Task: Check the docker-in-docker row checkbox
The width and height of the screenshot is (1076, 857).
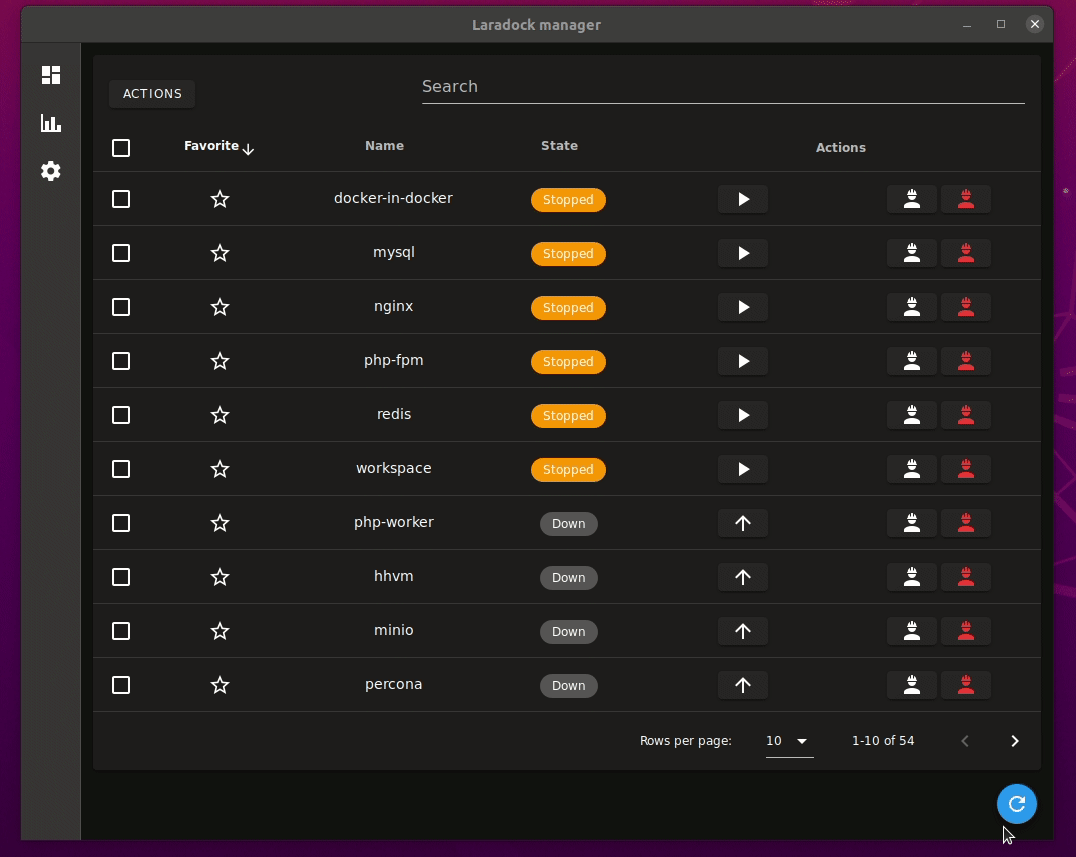Action: tap(121, 199)
